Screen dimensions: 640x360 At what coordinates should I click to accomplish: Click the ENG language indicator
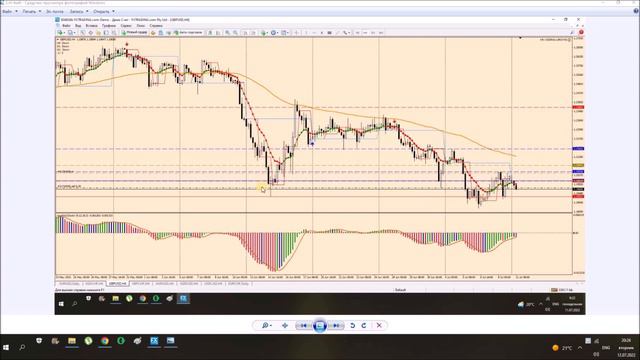(606, 348)
